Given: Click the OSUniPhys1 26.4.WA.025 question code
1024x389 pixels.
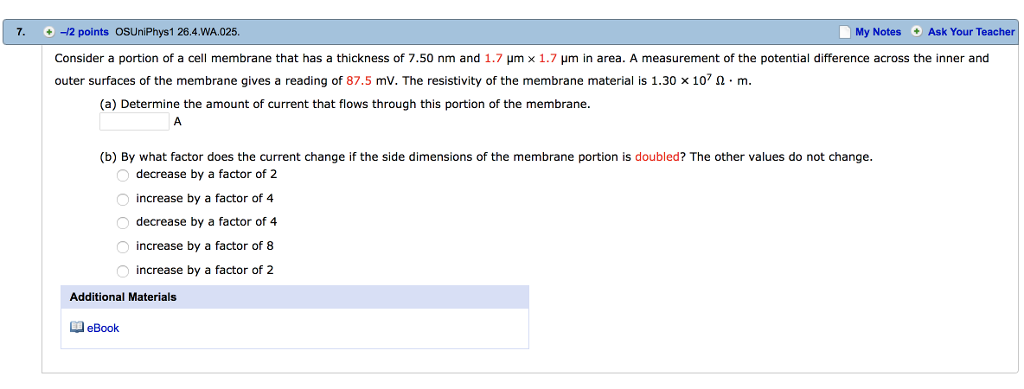Looking at the screenshot, I should pyautogui.click(x=177, y=31).
